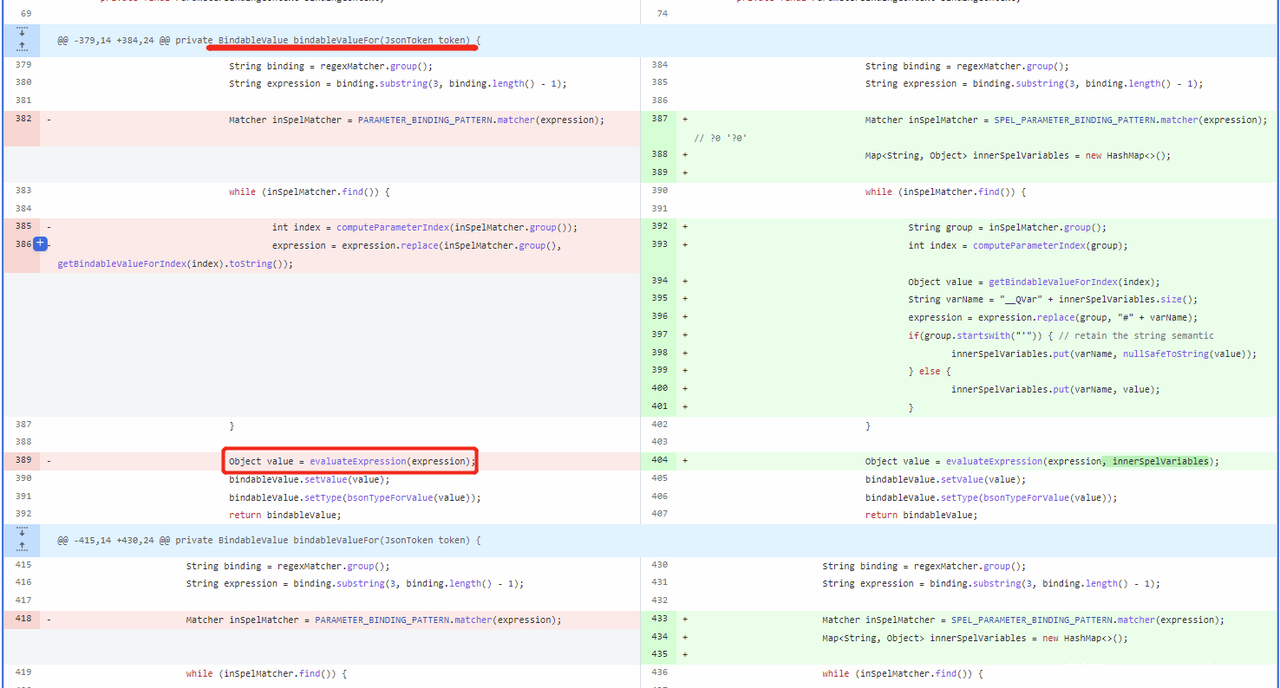Click the highlighted innerSpelVariables argument on line 404
Viewport: 1280px width, 688px height.
pyautogui.click(x=1156, y=461)
